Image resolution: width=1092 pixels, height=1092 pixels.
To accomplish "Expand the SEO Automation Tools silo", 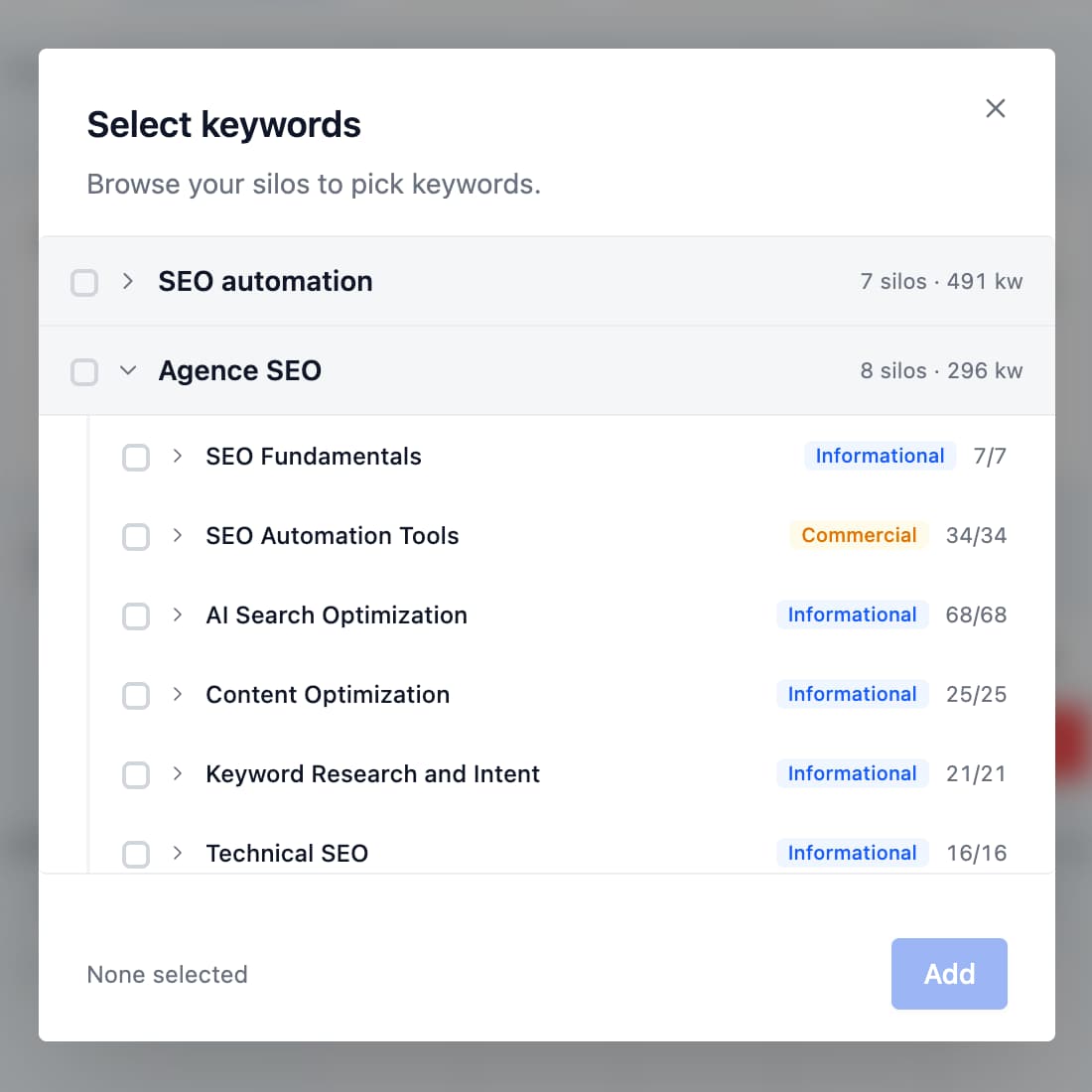I will (178, 535).
